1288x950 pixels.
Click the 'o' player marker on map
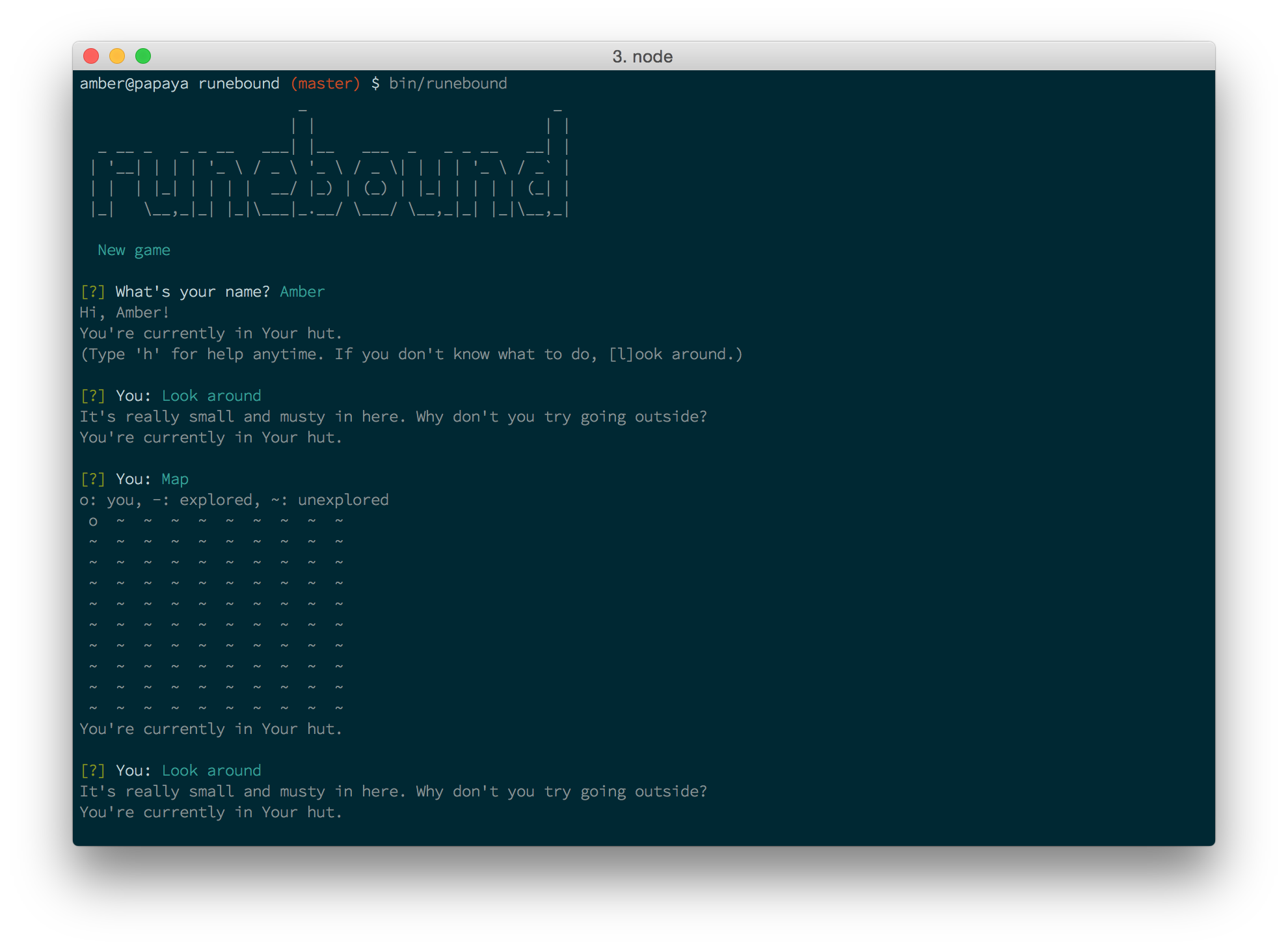[x=93, y=521]
